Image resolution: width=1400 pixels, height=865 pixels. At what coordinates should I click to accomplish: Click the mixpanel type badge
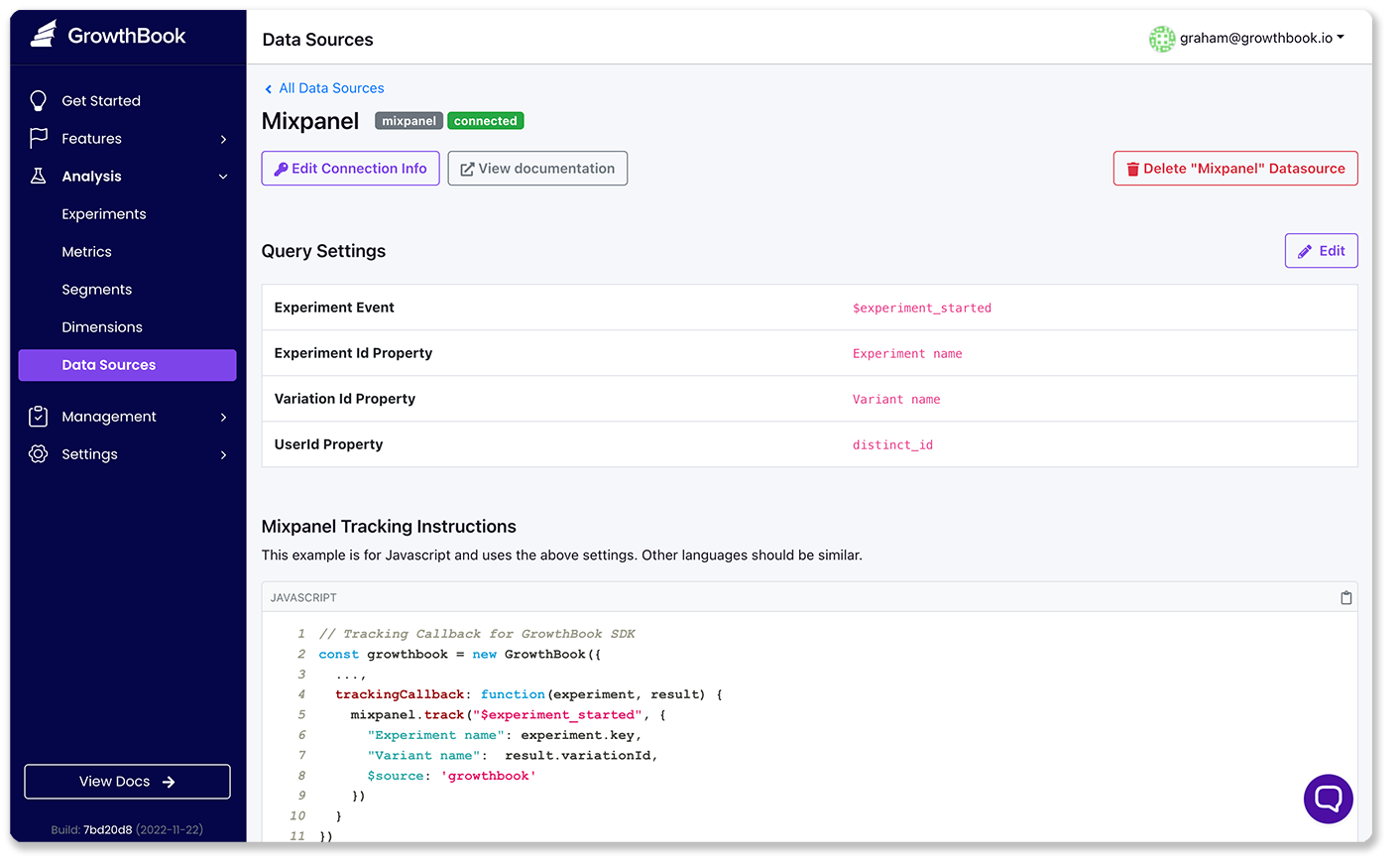(x=408, y=121)
